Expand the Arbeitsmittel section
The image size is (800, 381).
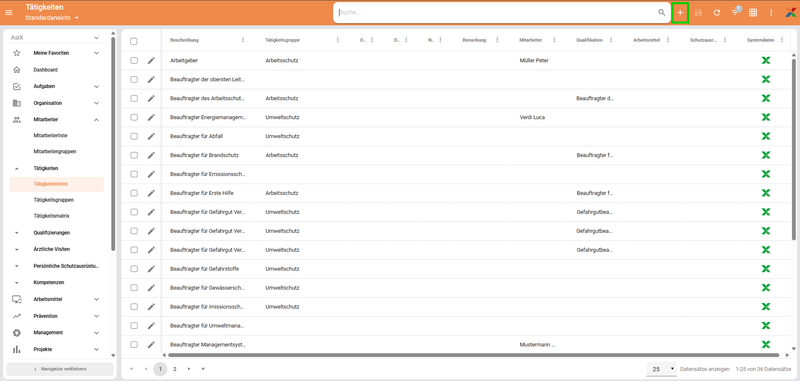96,299
